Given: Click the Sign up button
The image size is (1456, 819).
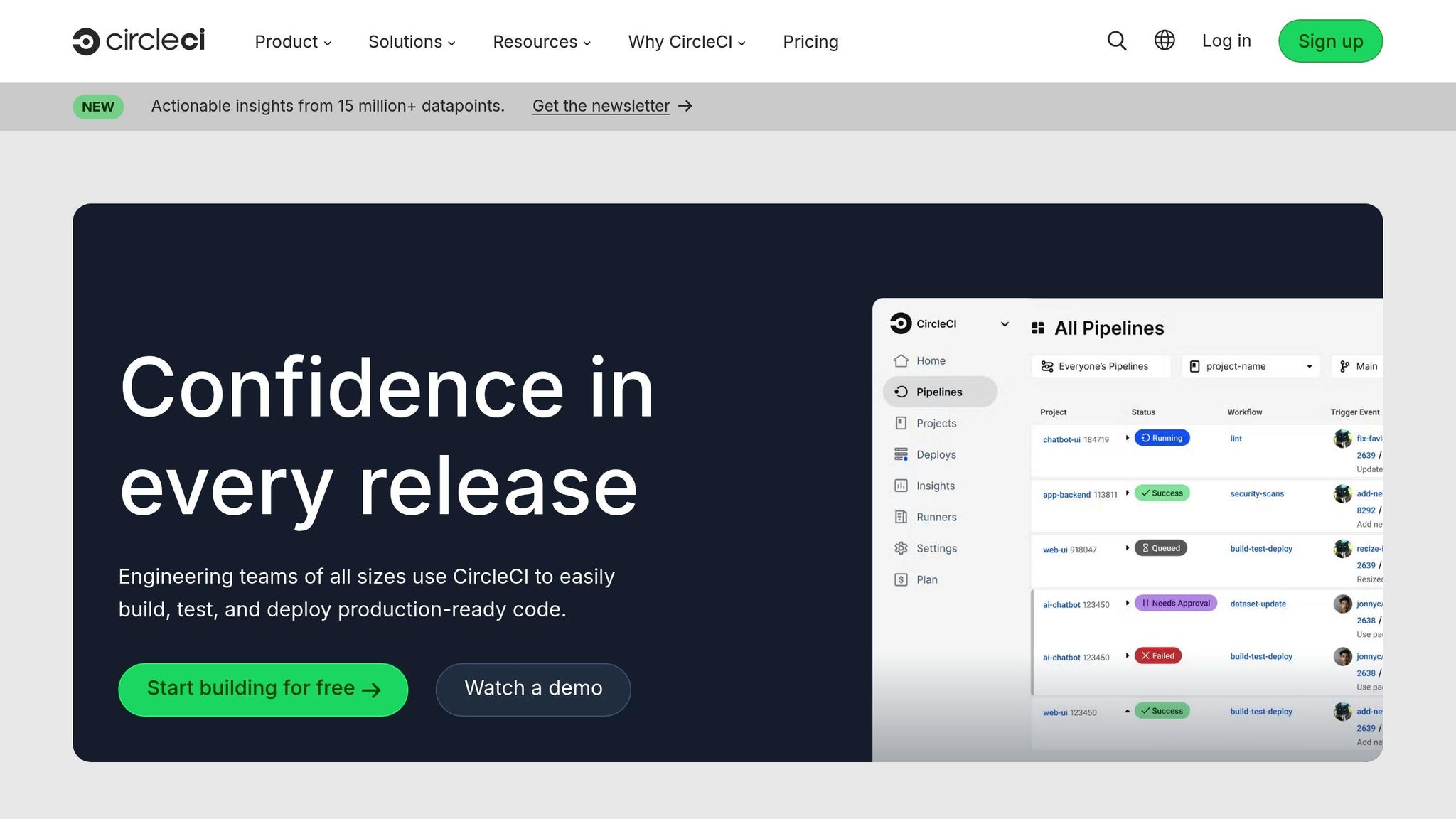Looking at the screenshot, I should (x=1330, y=41).
